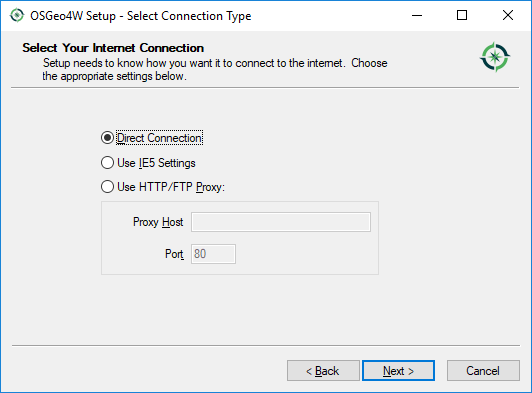Choose the Use IE5 Settings radio button
The height and width of the screenshot is (393, 532).
click(x=107, y=163)
